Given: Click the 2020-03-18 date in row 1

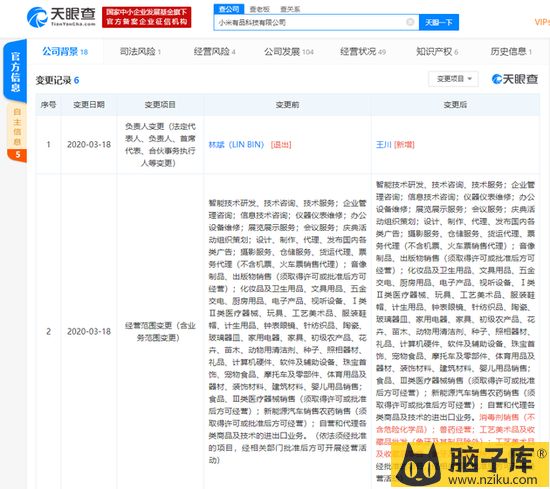Looking at the screenshot, I should [89, 145].
